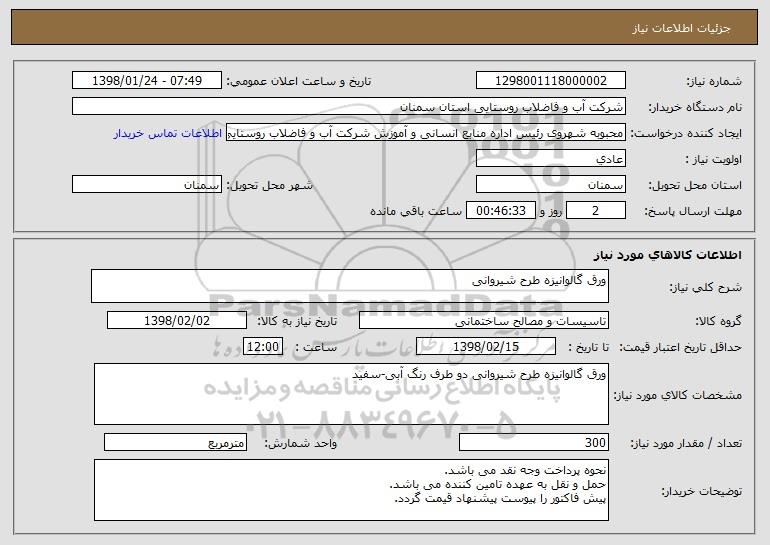This screenshot has width=770, height=545.
Task: Select the general description box ورق گالوانیزه طرح شیروانی
Action: pos(350,286)
